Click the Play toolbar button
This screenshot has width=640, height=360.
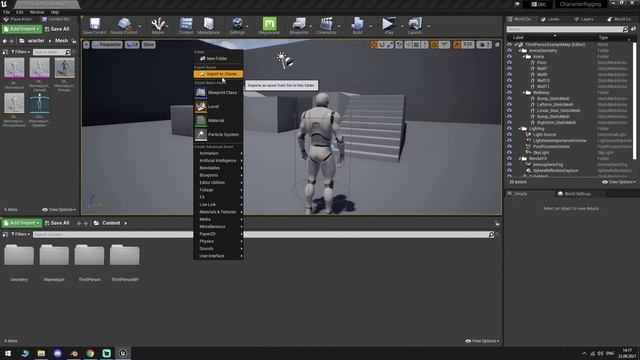point(389,26)
